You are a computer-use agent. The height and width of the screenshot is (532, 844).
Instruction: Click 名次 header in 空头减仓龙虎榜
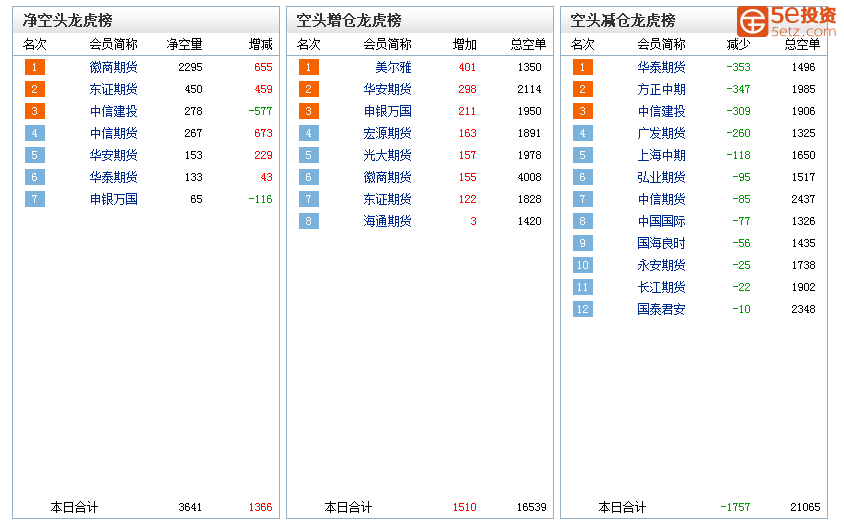tap(582, 44)
